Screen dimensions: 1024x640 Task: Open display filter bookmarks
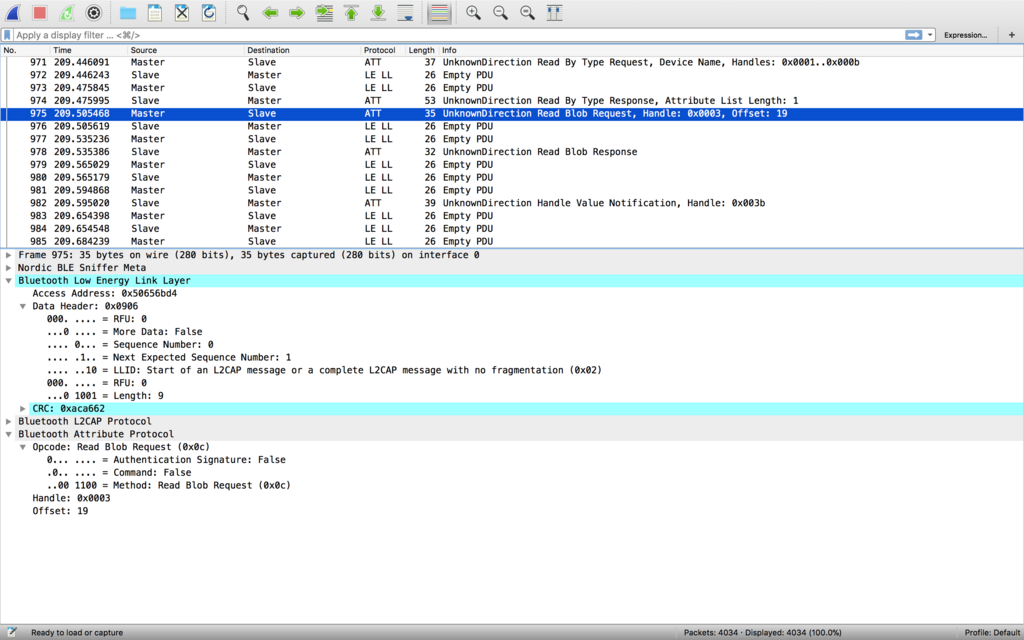[7, 35]
